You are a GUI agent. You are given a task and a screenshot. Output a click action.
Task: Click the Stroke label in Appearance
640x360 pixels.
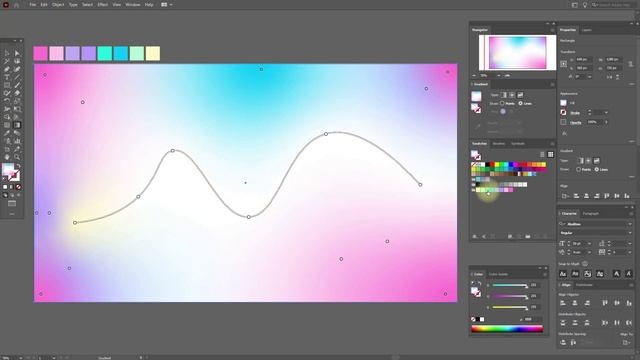coord(575,113)
